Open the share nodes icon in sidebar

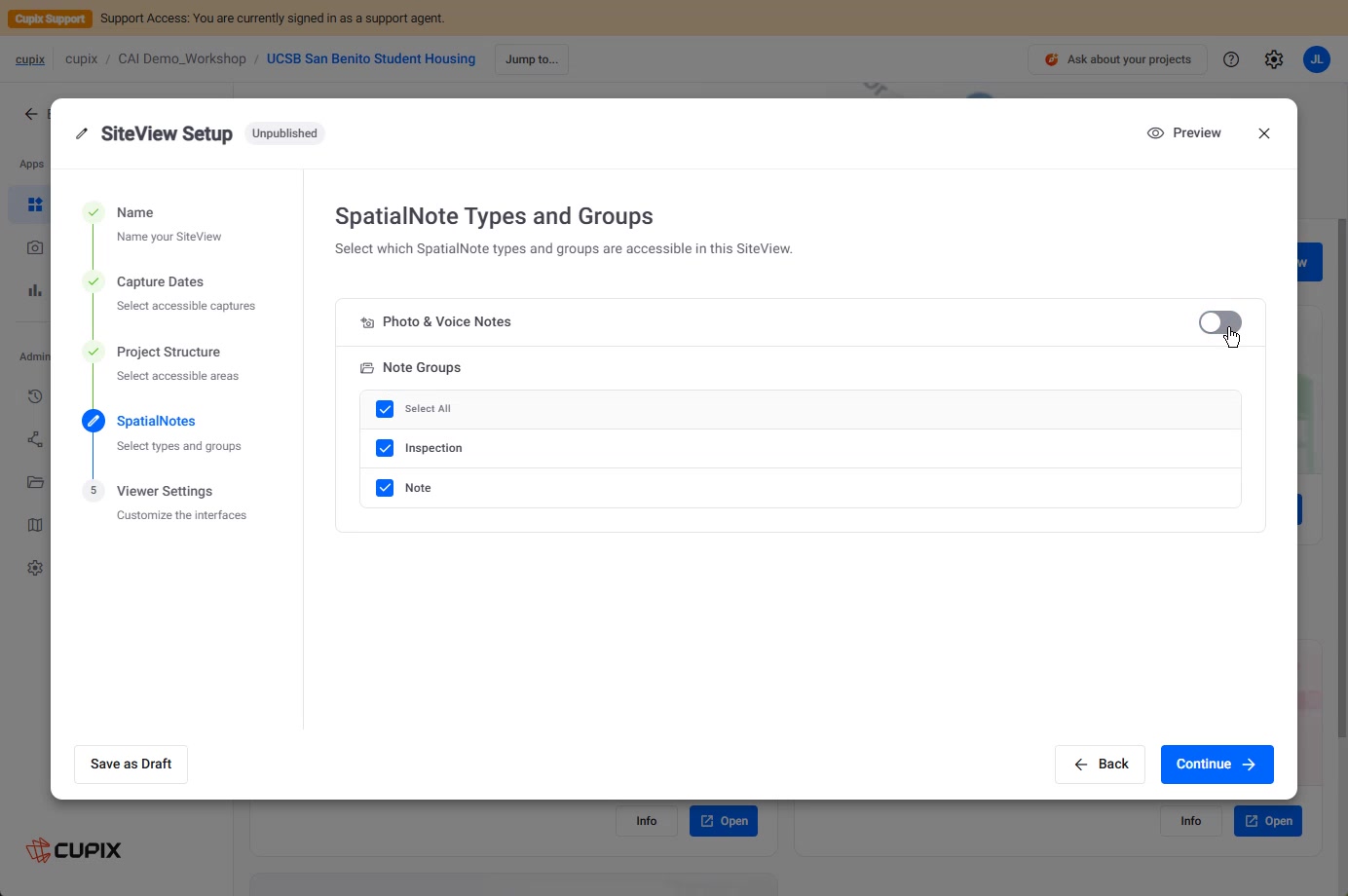35,439
